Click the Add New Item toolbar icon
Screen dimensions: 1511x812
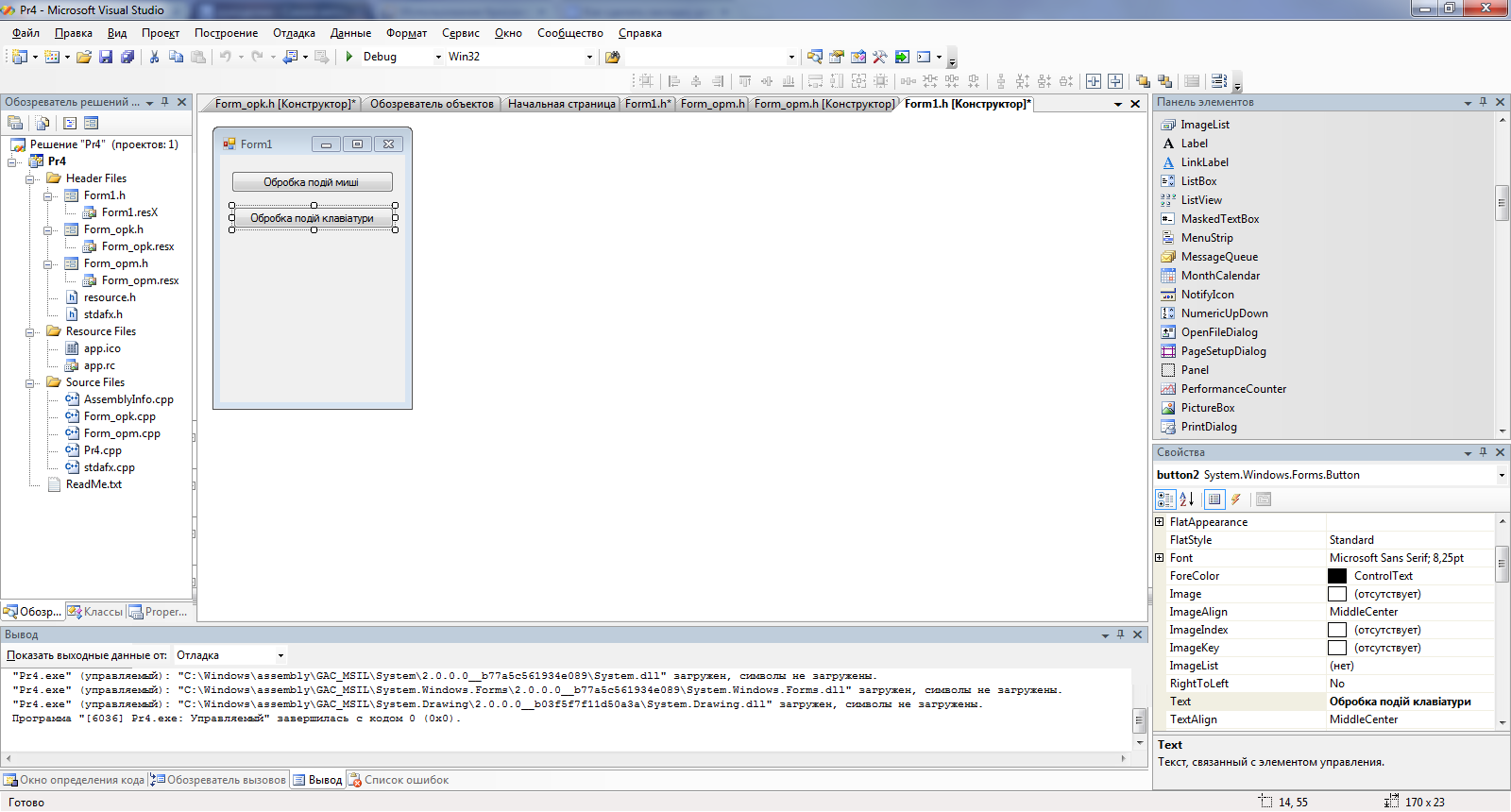[x=52, y=57]
